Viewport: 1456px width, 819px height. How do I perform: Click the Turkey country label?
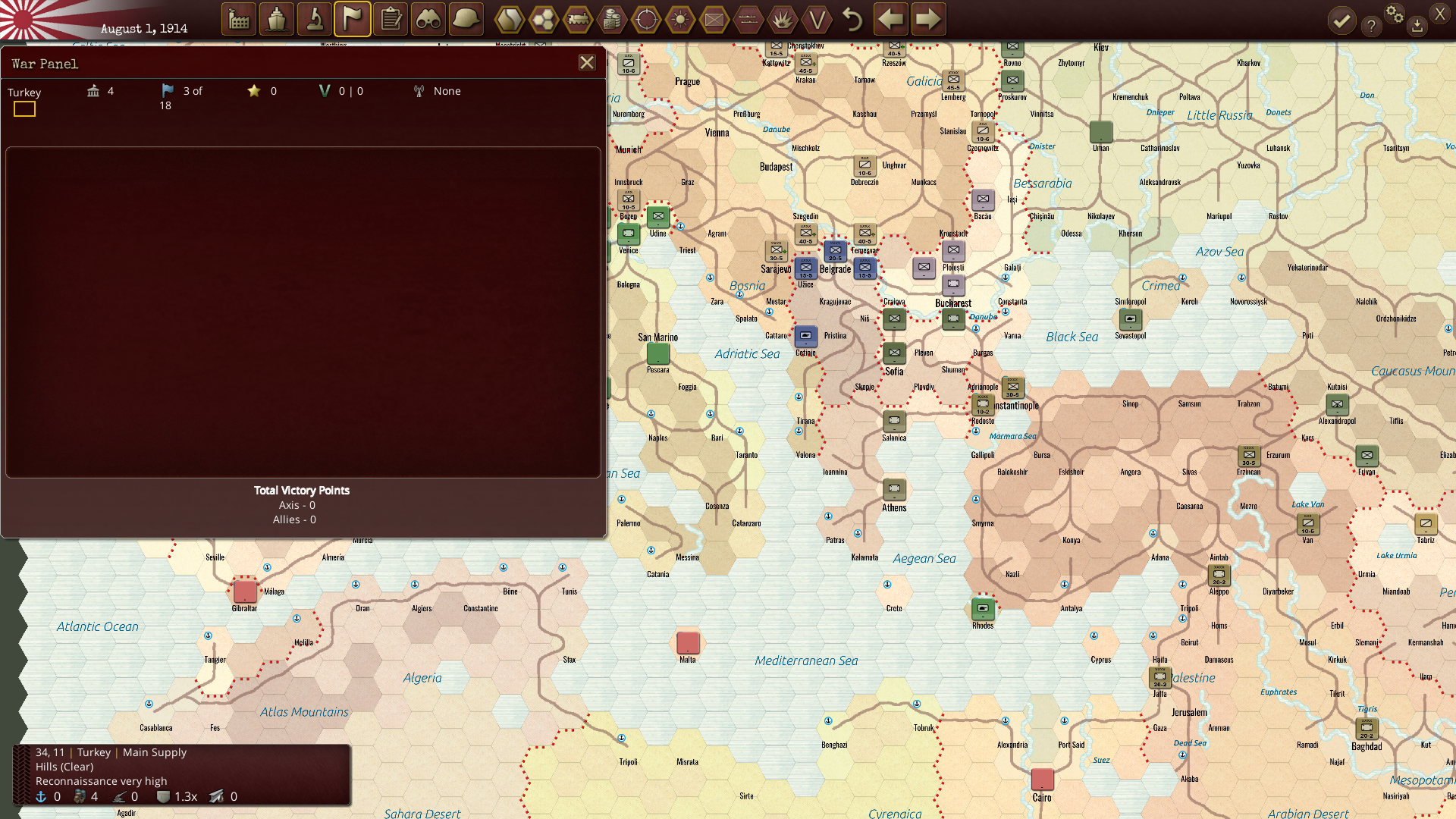pos(24,93)
